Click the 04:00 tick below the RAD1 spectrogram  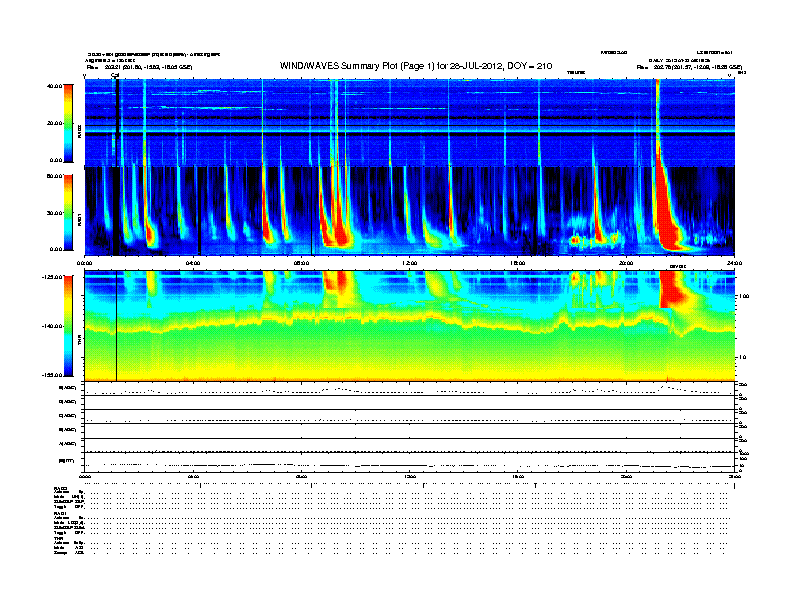point(193,263)
